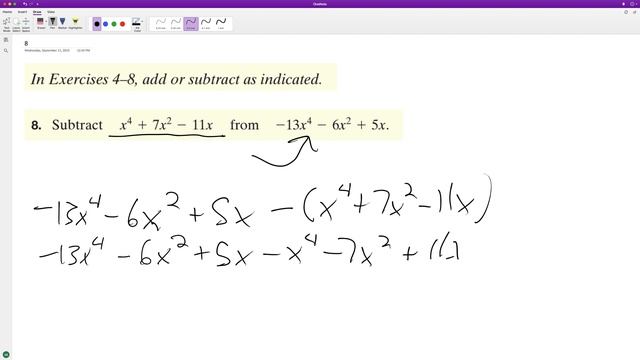Image resolution: width=640 pixels, height=360 pixels.
Task: Open the Eraser options dropdown arrow
Action: coord(45,22)
